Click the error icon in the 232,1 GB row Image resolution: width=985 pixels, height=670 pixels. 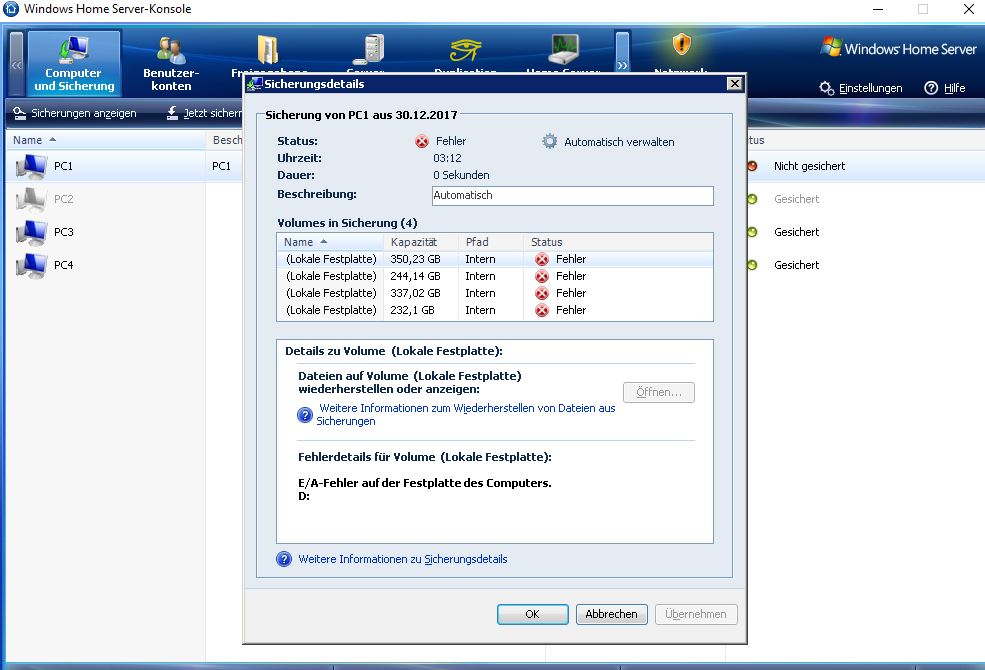[541, 310]
